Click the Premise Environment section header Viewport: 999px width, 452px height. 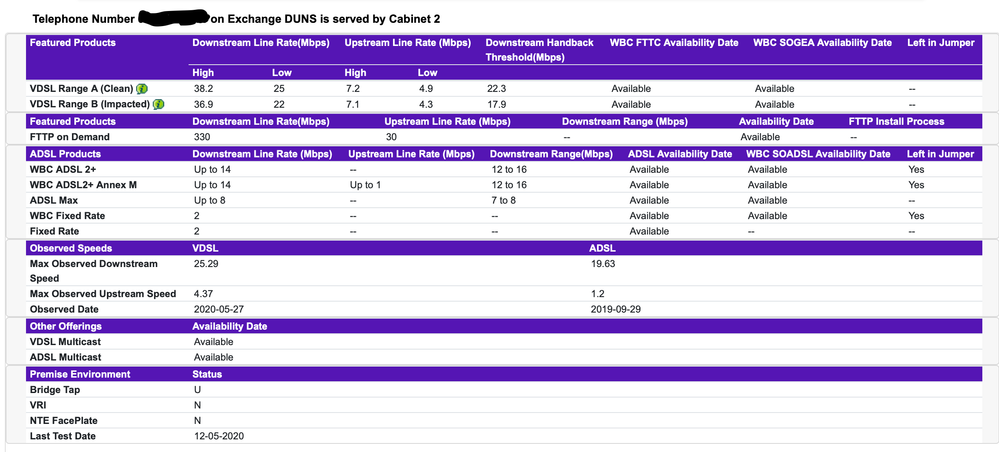pos(80,374)
